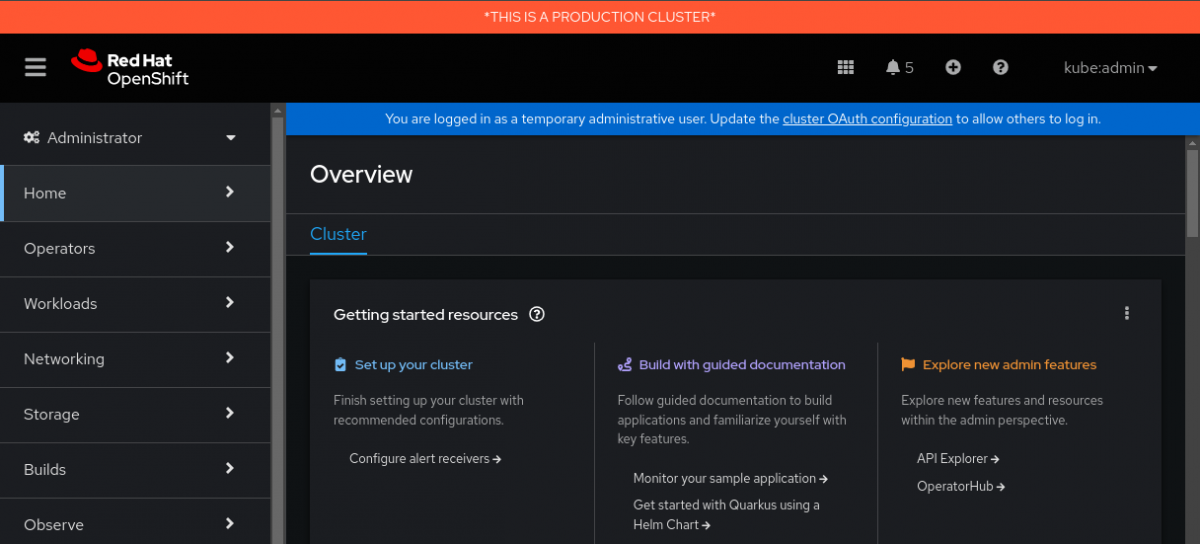The width and height of the screenshot is (1200, 544).
Task: Click the Set up your cluster clipboard icon
Action: coord(340,365)
